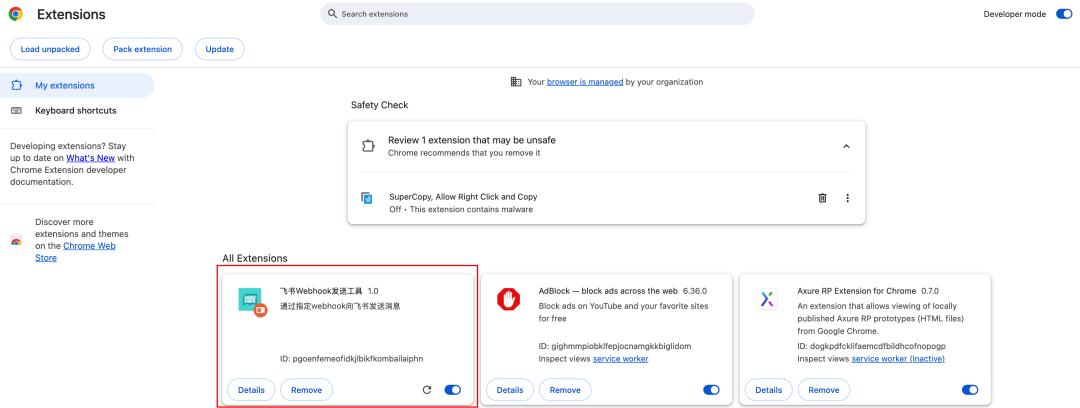Viewport: 1080px width, 408px height.
Task: Click the Keyboard shortcuts keyboard icon
Action: coord(17,110)
